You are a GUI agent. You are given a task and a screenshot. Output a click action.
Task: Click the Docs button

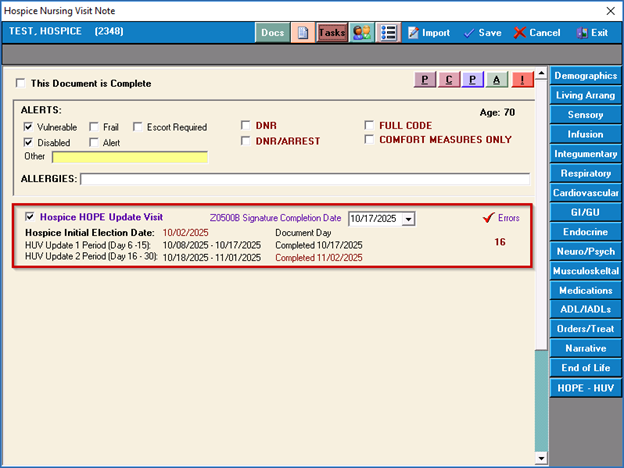tap(272, 32)
